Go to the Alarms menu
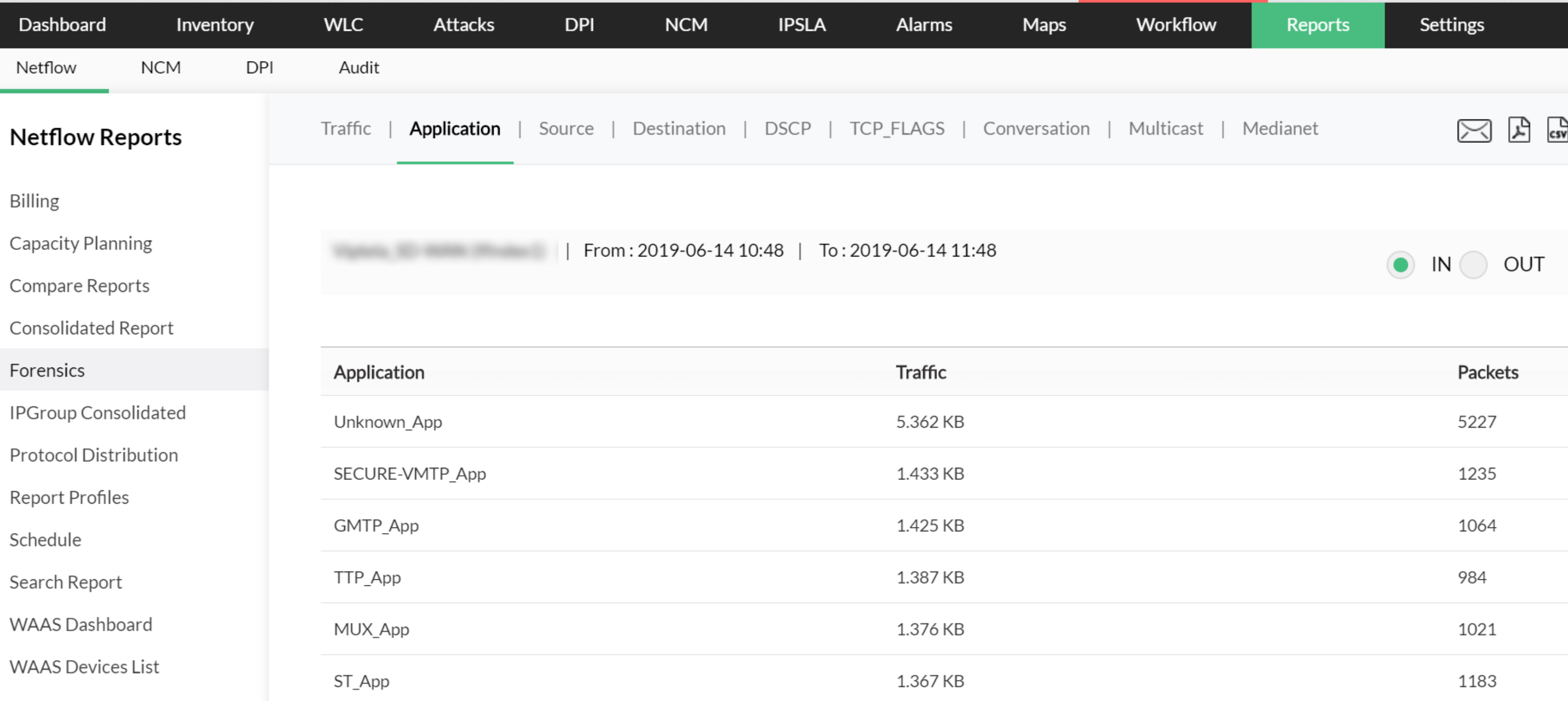This screenshot has height=701, width=1568. tap(924, 24)
